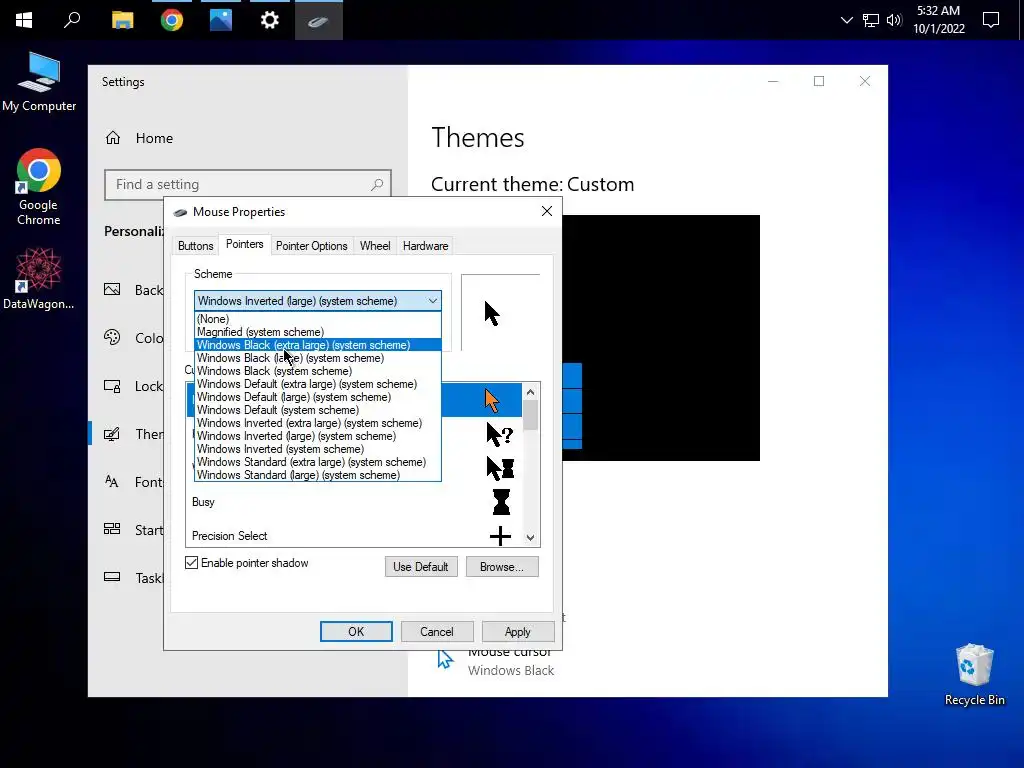Choose Windows Black (large) scheme

click(317, 358)
